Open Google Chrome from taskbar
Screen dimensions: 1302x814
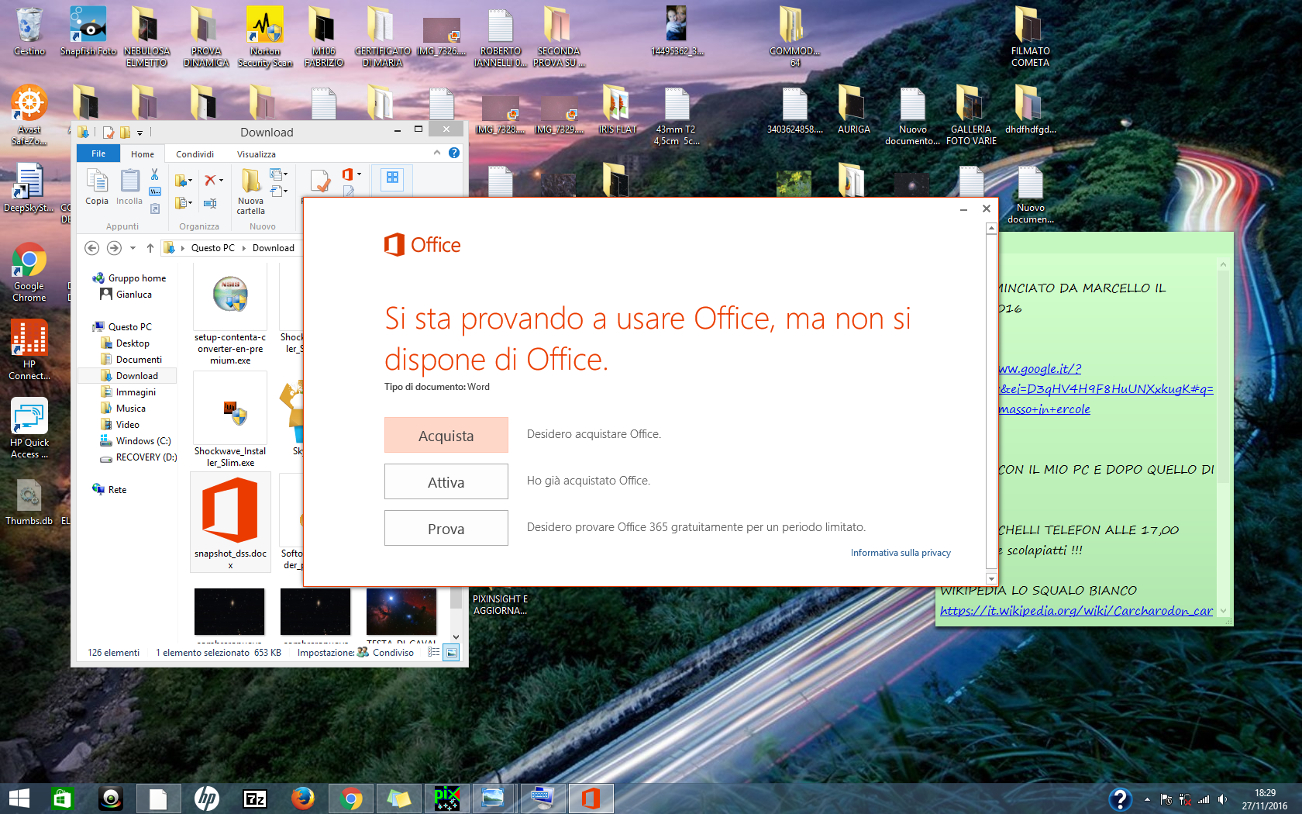click(351, 798)
